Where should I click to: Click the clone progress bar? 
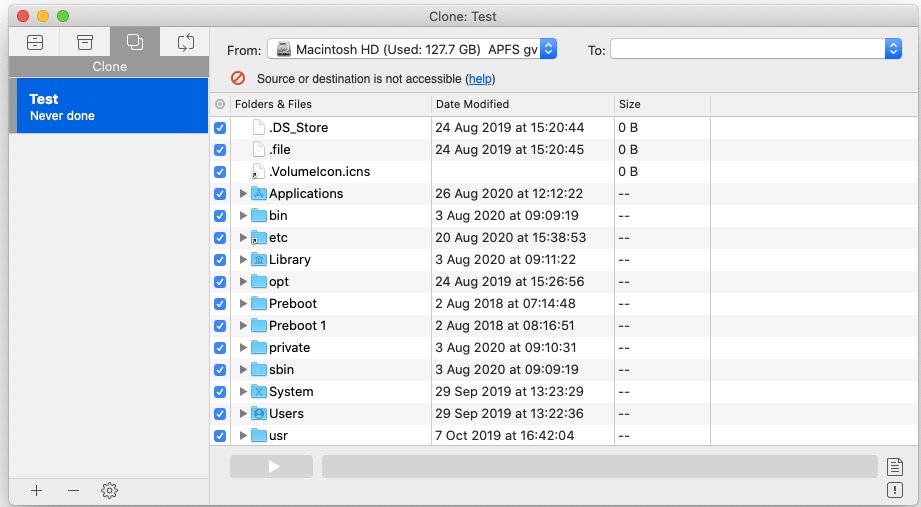click(598, 467)
